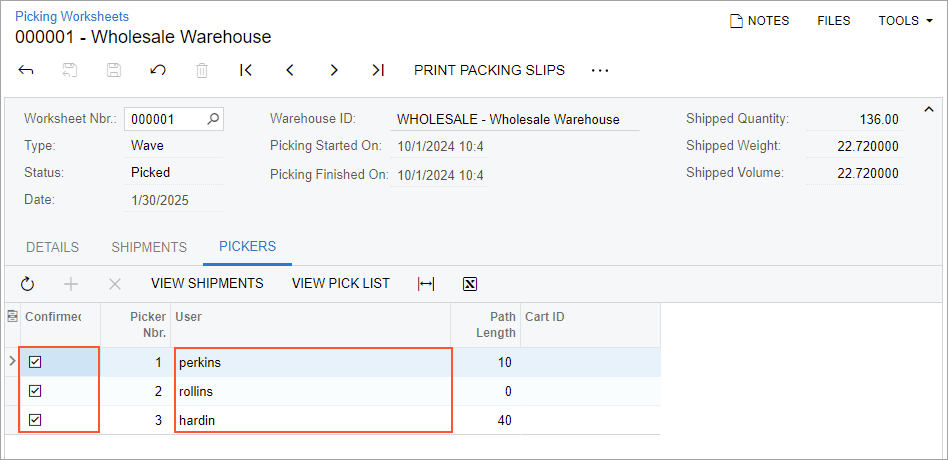Screen dimensions: 948x460
Task: Click the Worksheet Nbr. input field
Action: [165, 119]
